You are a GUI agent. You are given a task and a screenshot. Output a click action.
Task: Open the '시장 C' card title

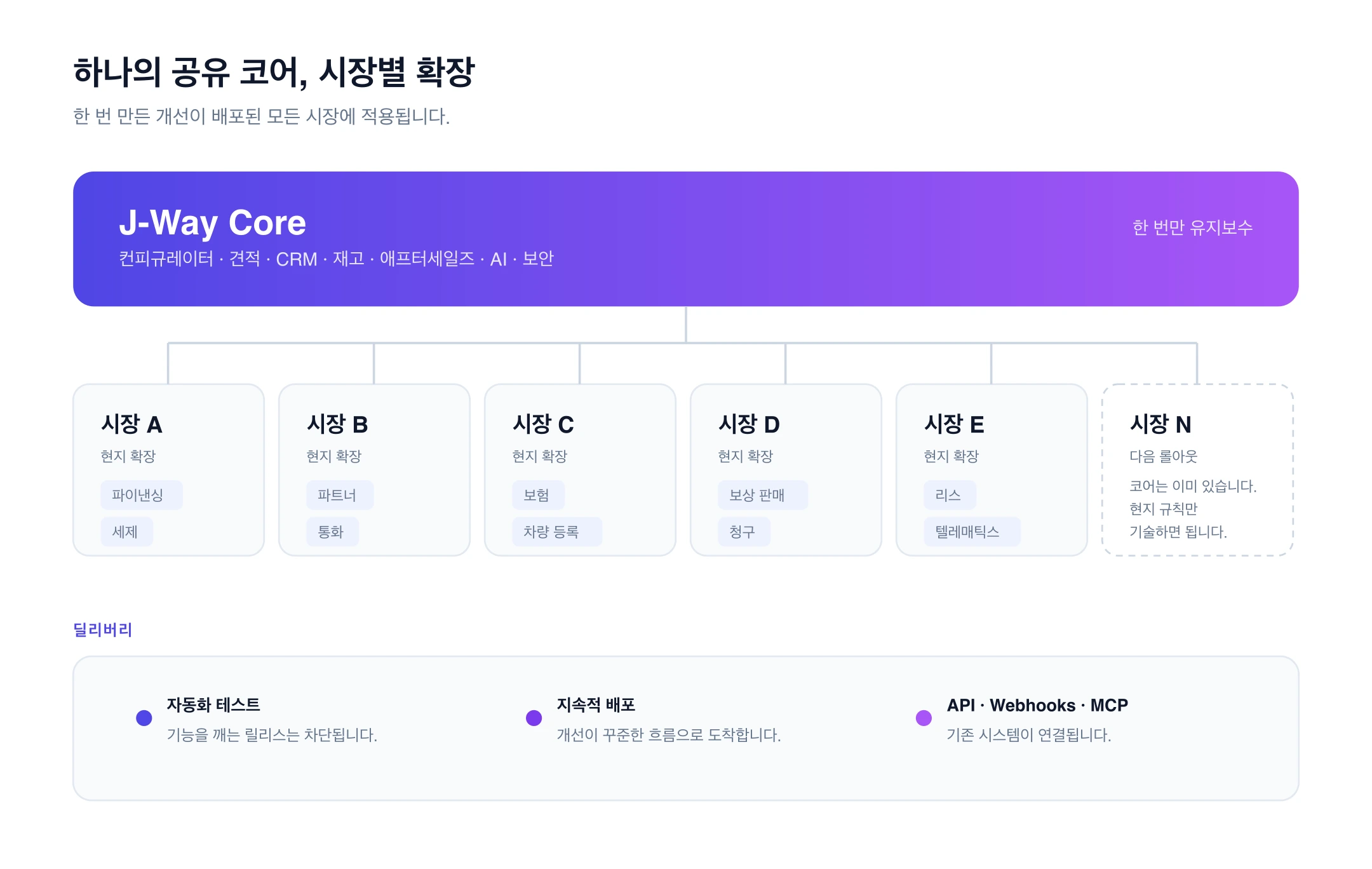(x=543, y=424)
